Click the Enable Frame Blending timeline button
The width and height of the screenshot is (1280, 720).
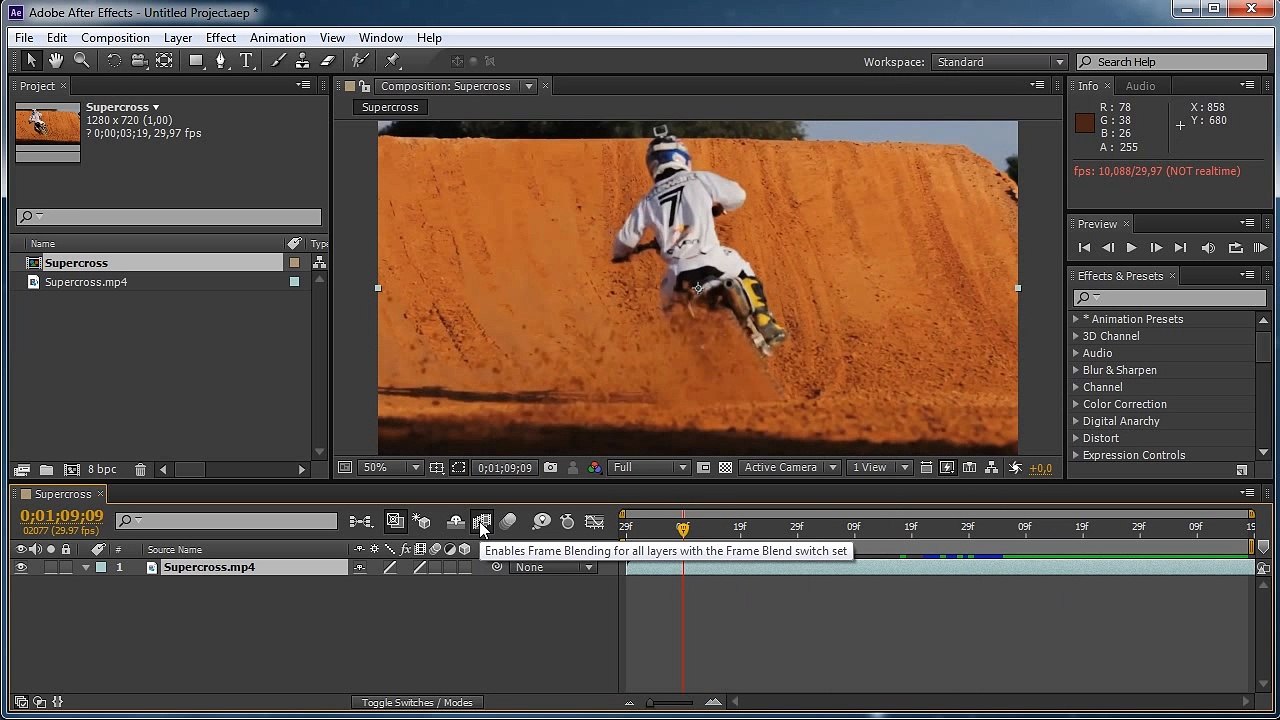tap(482, 521)
